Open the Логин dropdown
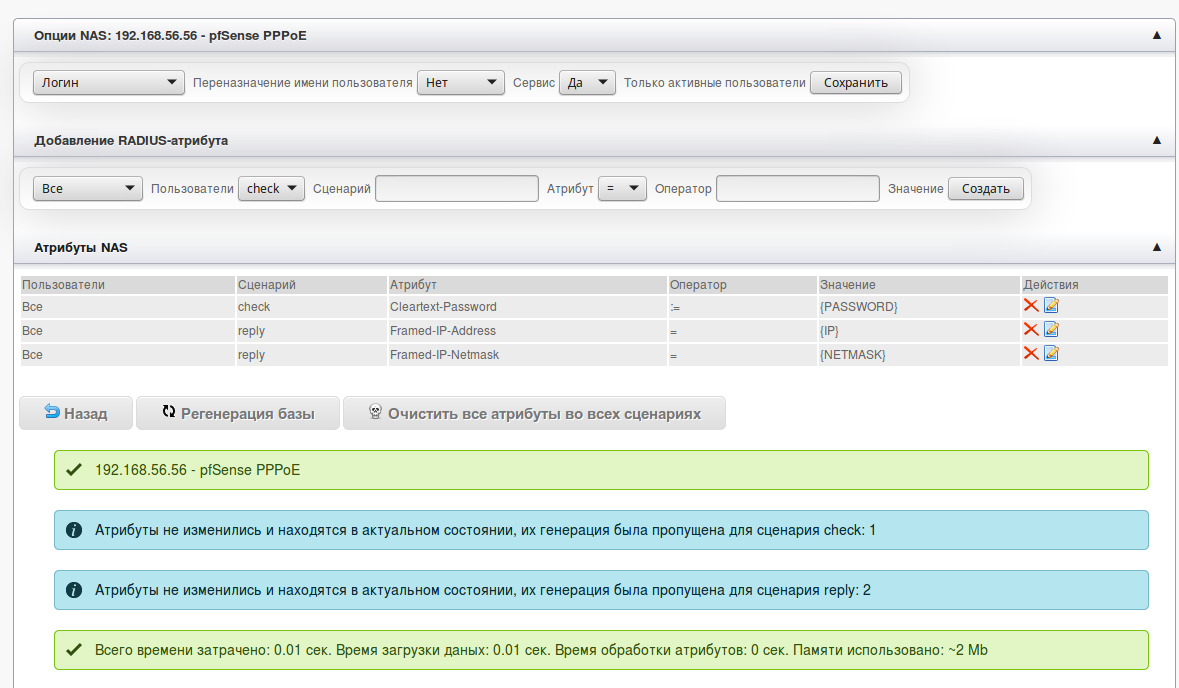 tap(108, 83)
